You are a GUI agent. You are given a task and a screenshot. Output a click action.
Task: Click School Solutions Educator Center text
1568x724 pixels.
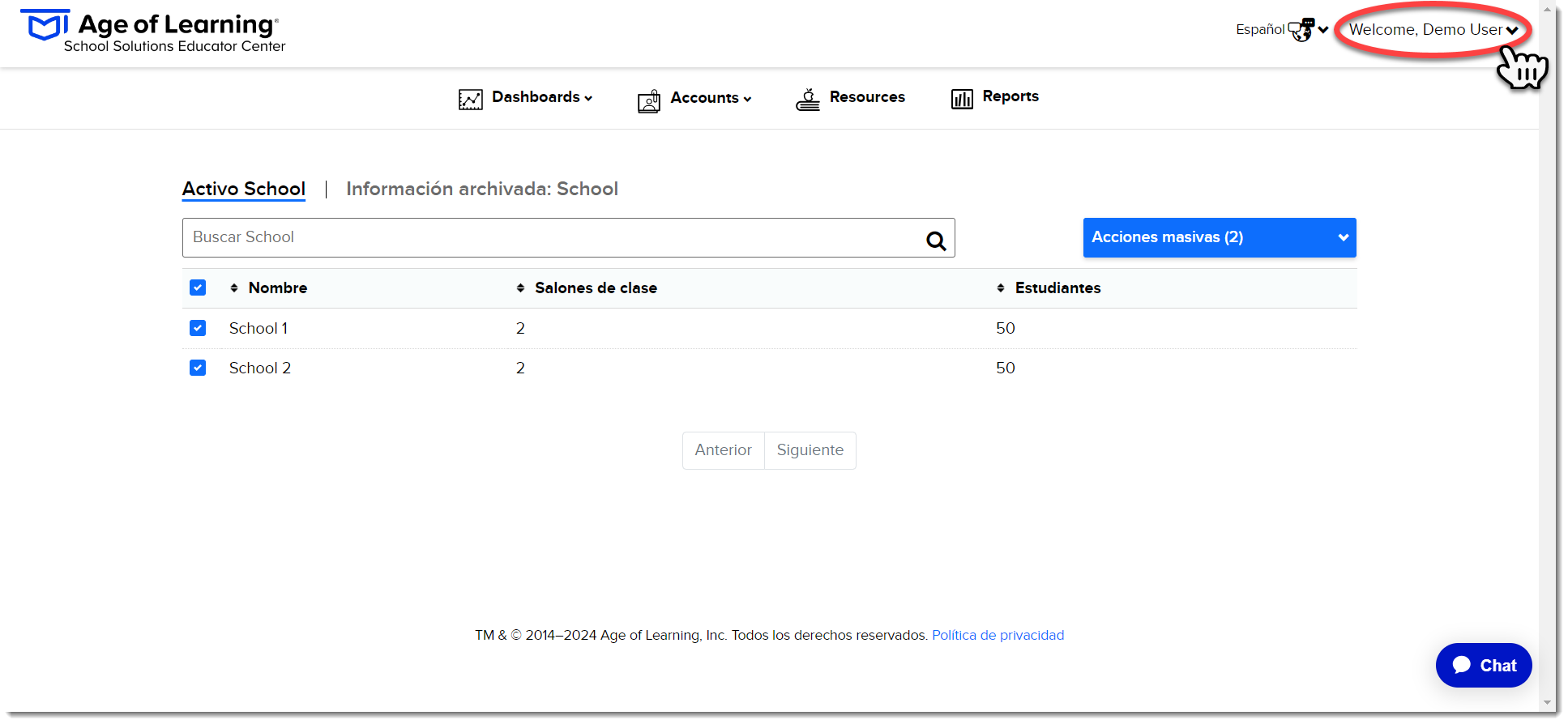click(x=174, y=46)
